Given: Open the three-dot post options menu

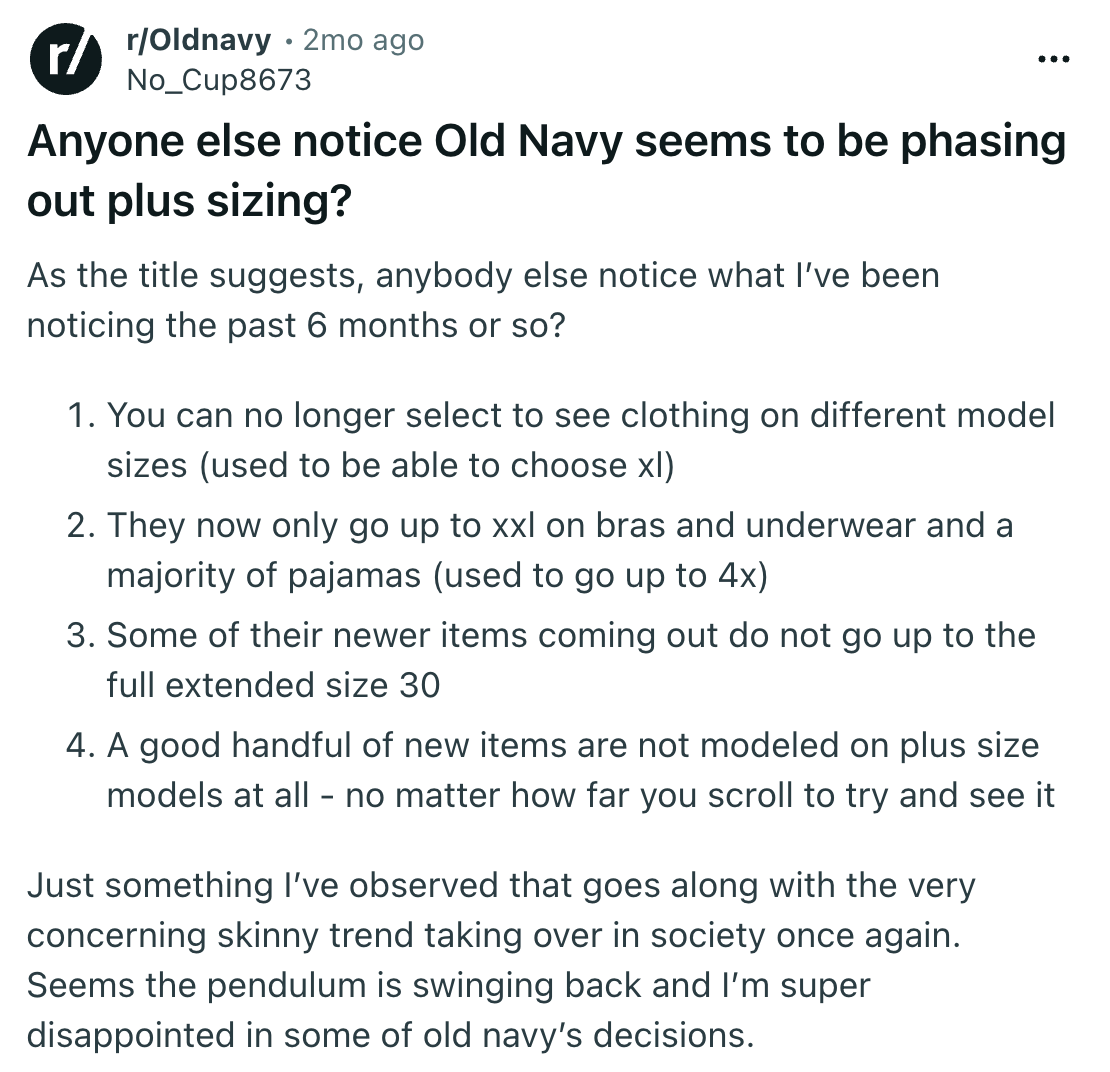Looking at the screenshot, I should click(x=1053, y=60).
